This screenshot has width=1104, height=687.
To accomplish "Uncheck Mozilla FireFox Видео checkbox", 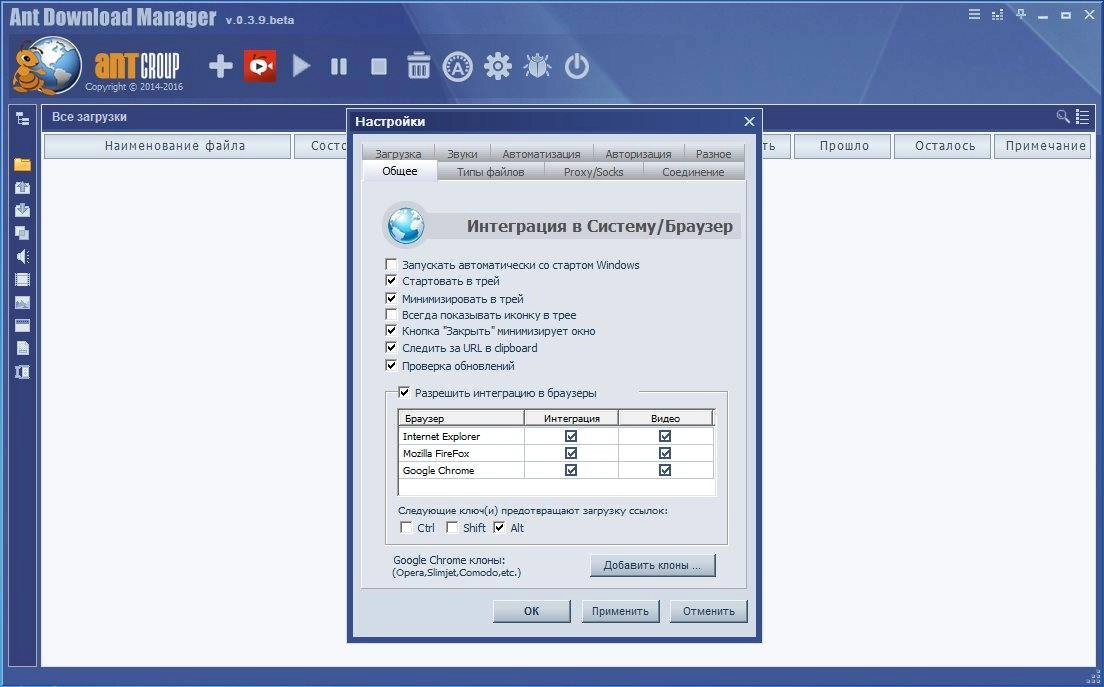I will point(665,453).
